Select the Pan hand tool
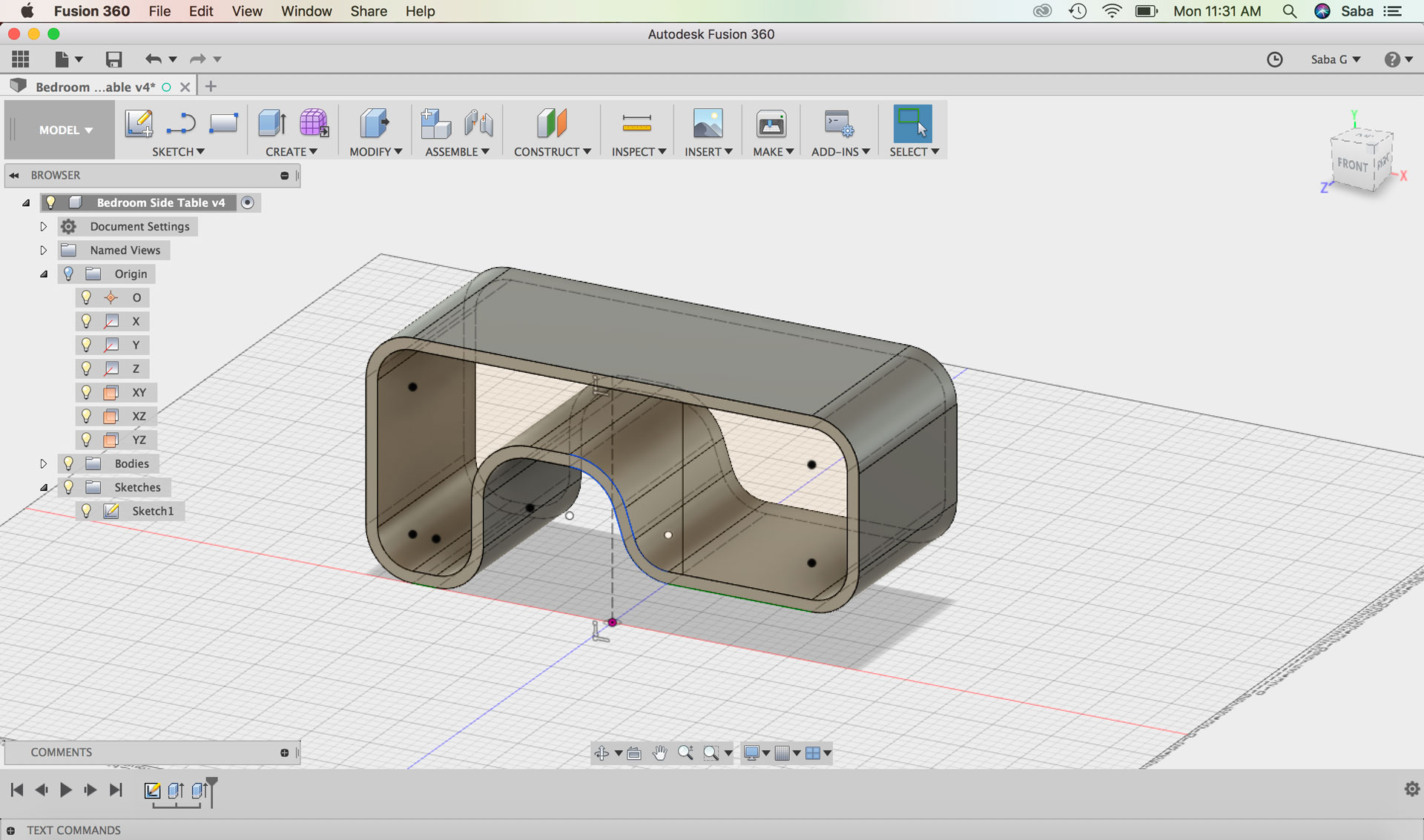 (659, 753)
